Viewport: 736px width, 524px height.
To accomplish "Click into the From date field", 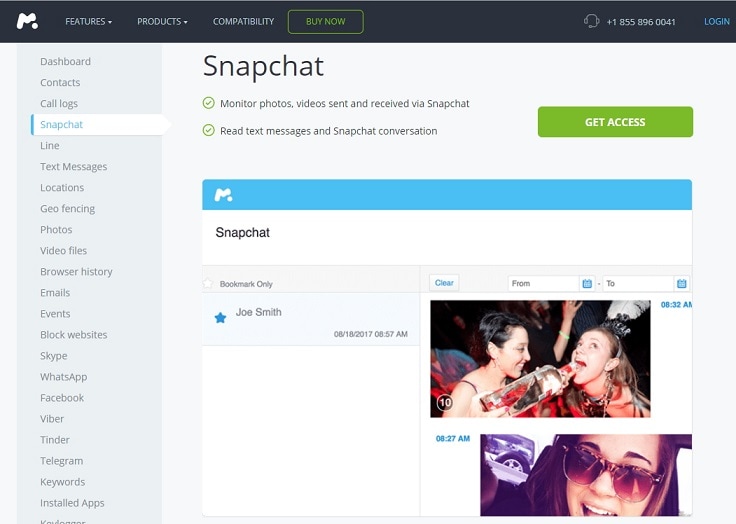I will (x=543, y=283).
